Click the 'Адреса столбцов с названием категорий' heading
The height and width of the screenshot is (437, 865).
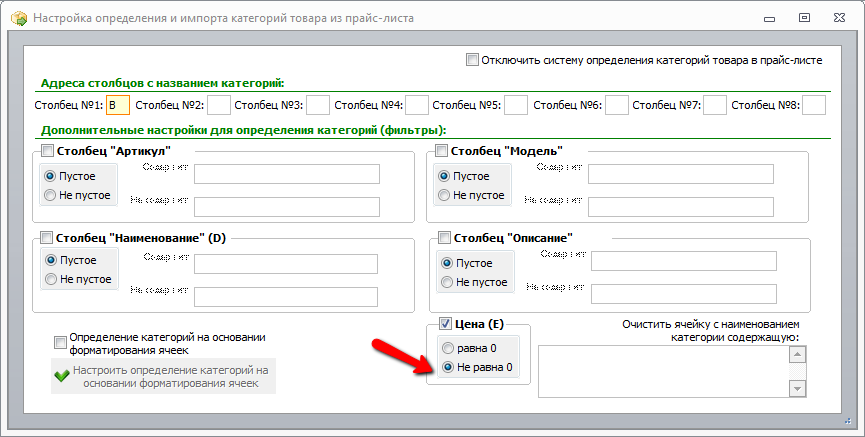(x=163, y=83)
